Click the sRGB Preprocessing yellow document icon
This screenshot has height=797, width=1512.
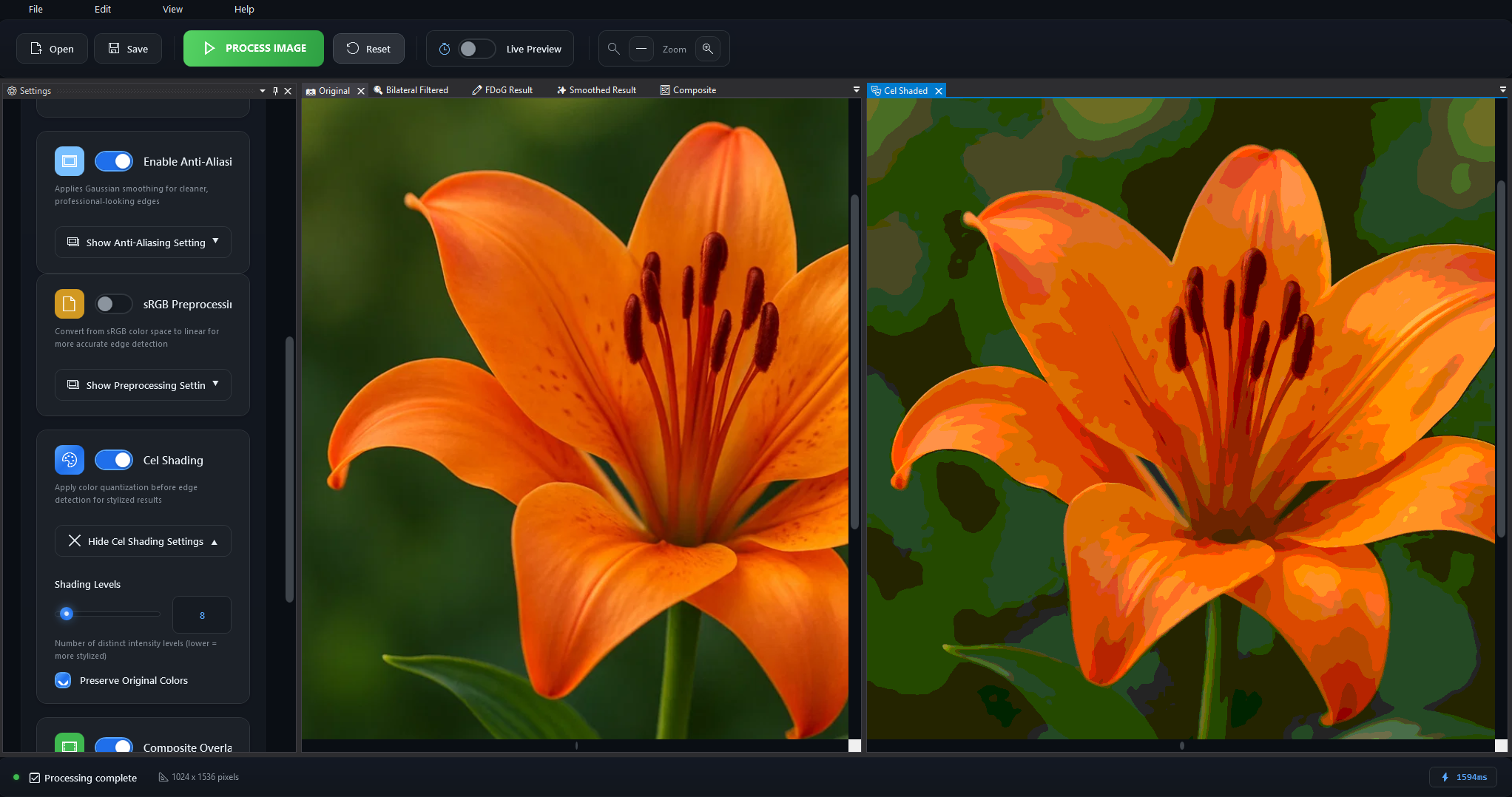70,304
